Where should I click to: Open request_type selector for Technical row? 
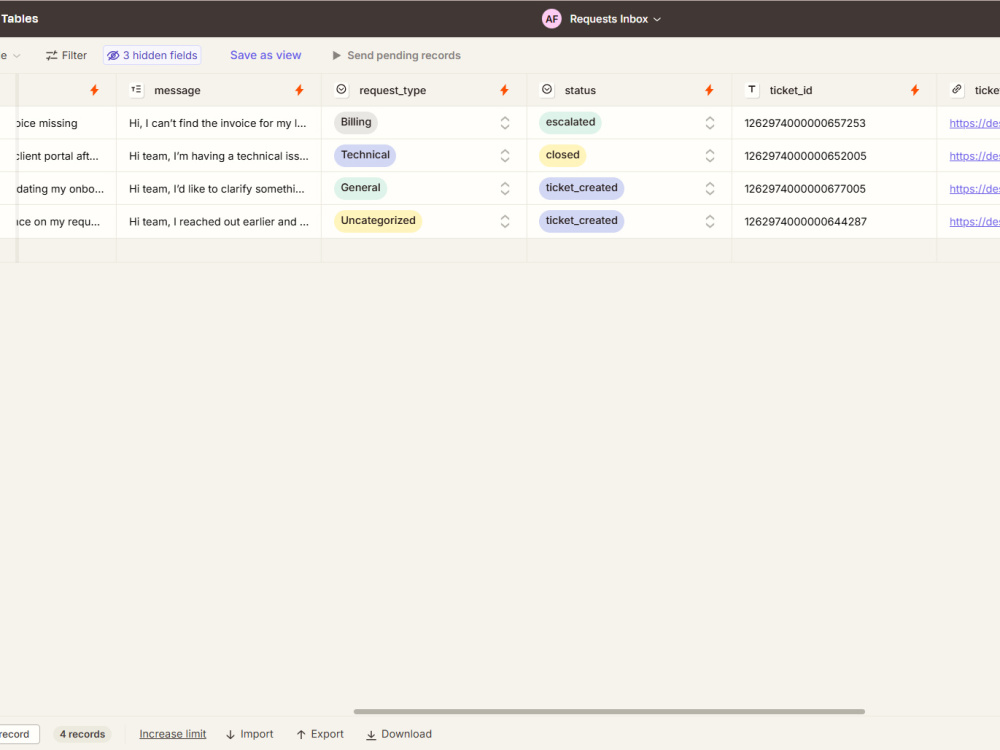pos(504,156)
